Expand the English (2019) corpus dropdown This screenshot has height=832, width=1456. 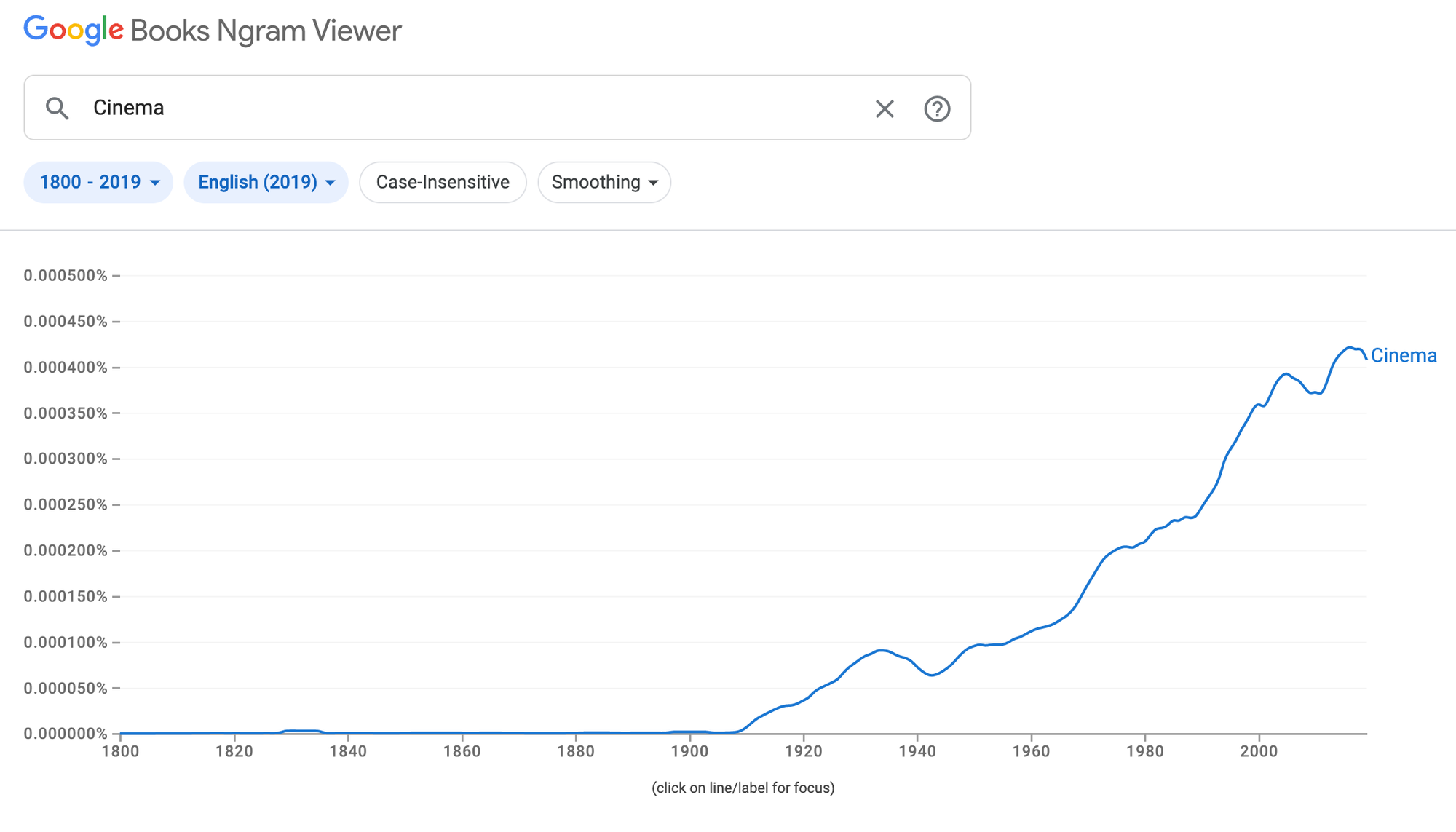point(266,182)
